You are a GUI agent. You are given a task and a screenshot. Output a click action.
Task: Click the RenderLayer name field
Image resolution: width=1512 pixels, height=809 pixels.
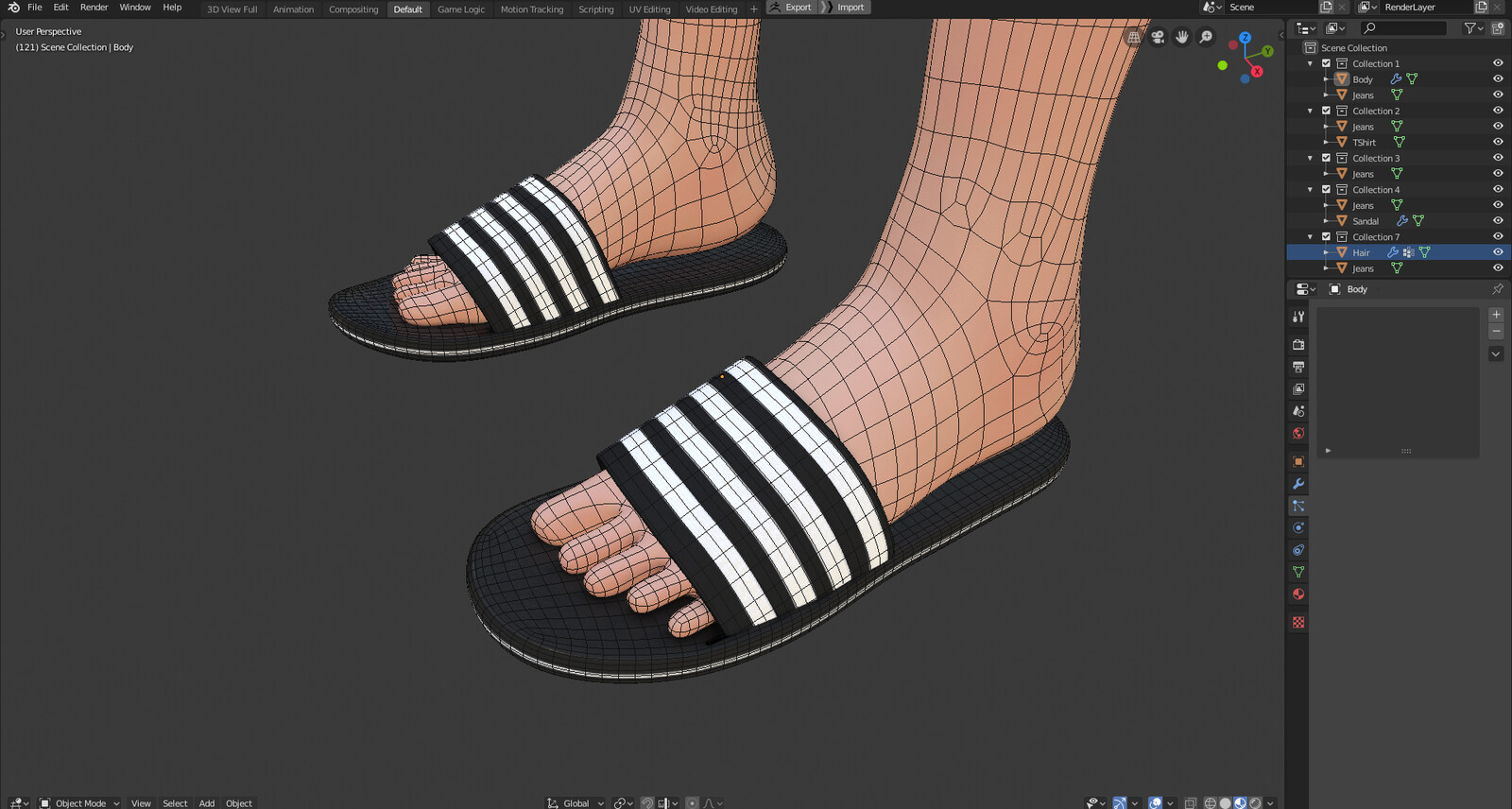(x=1425, y=7)
